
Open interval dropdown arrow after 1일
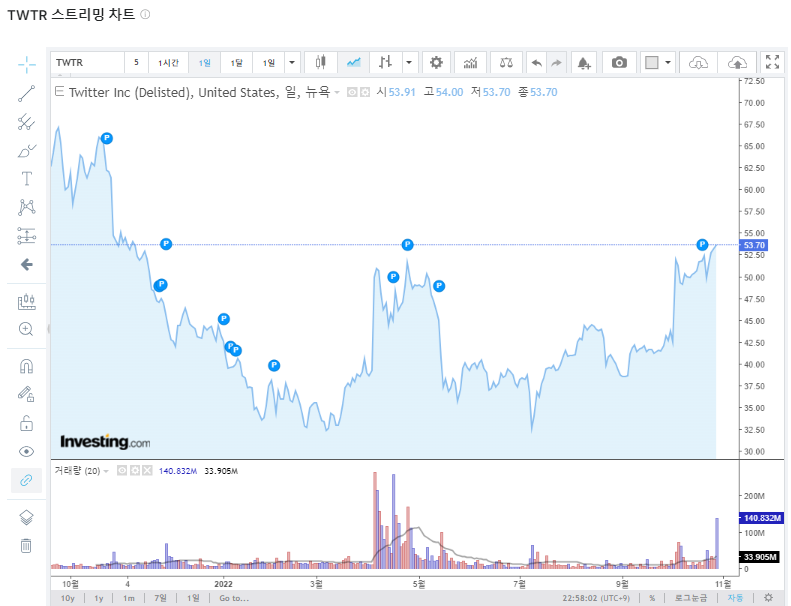pyautogui.click(x=292, y=63)
